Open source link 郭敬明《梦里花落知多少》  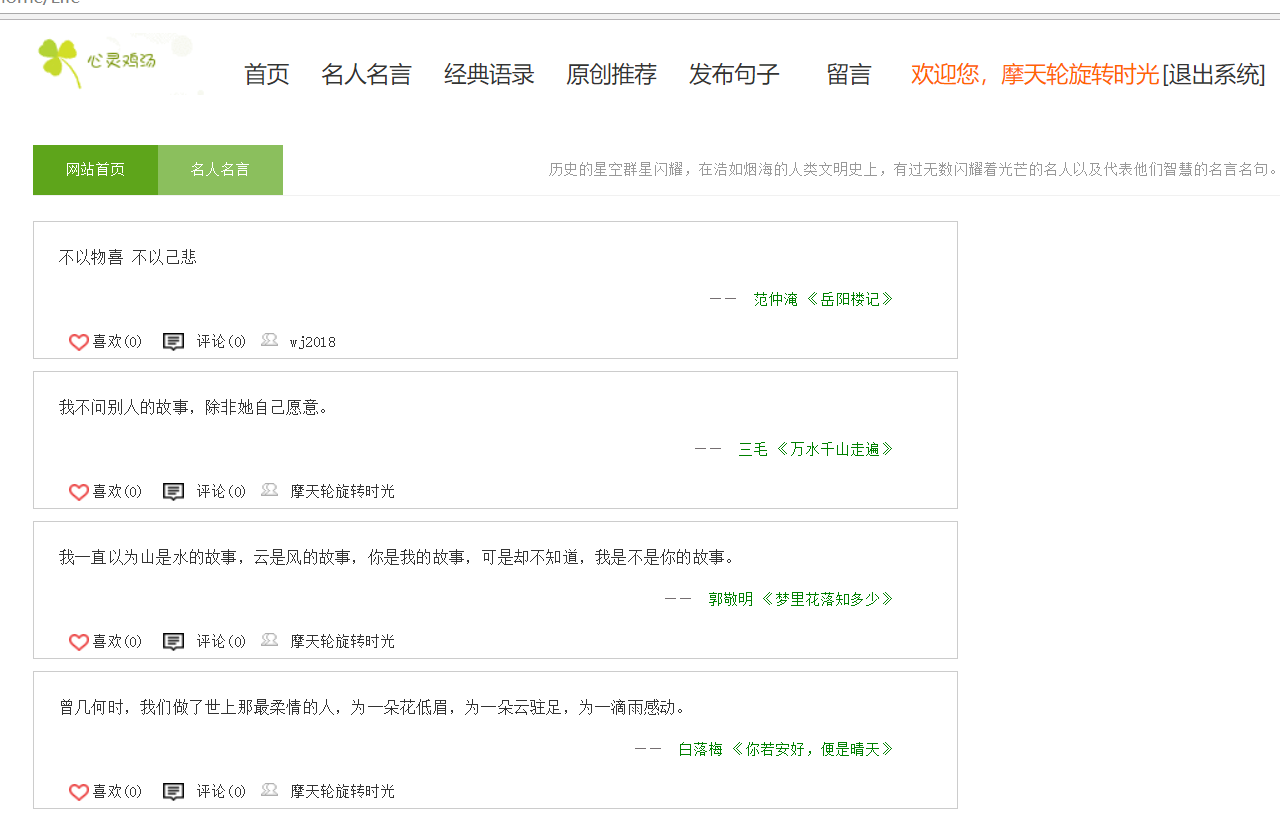[801, 599]
